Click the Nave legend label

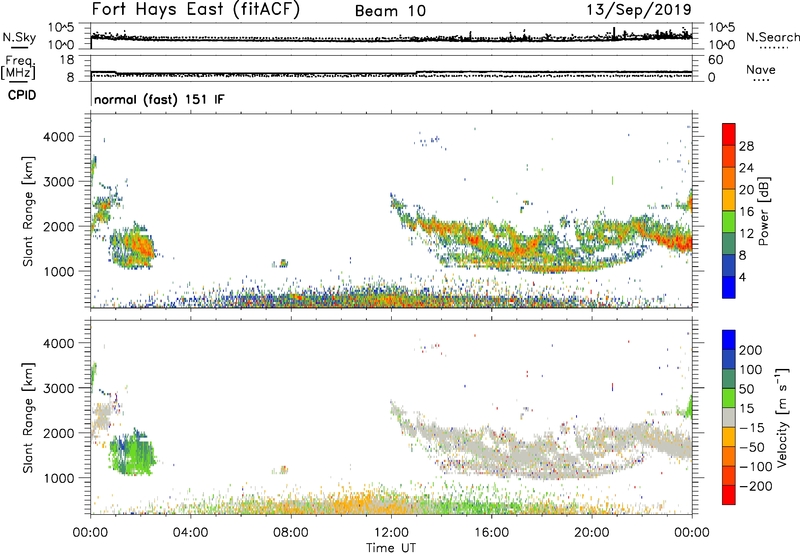click(x=760, y=70)
